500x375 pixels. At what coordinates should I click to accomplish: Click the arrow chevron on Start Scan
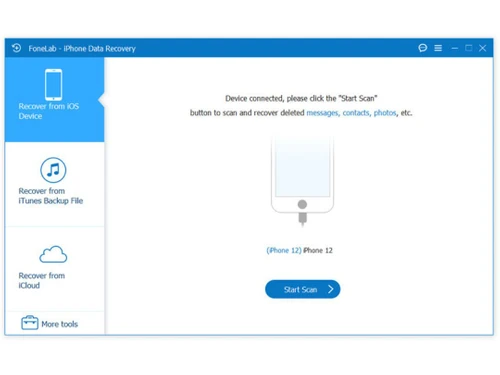(x=330, y=289)
